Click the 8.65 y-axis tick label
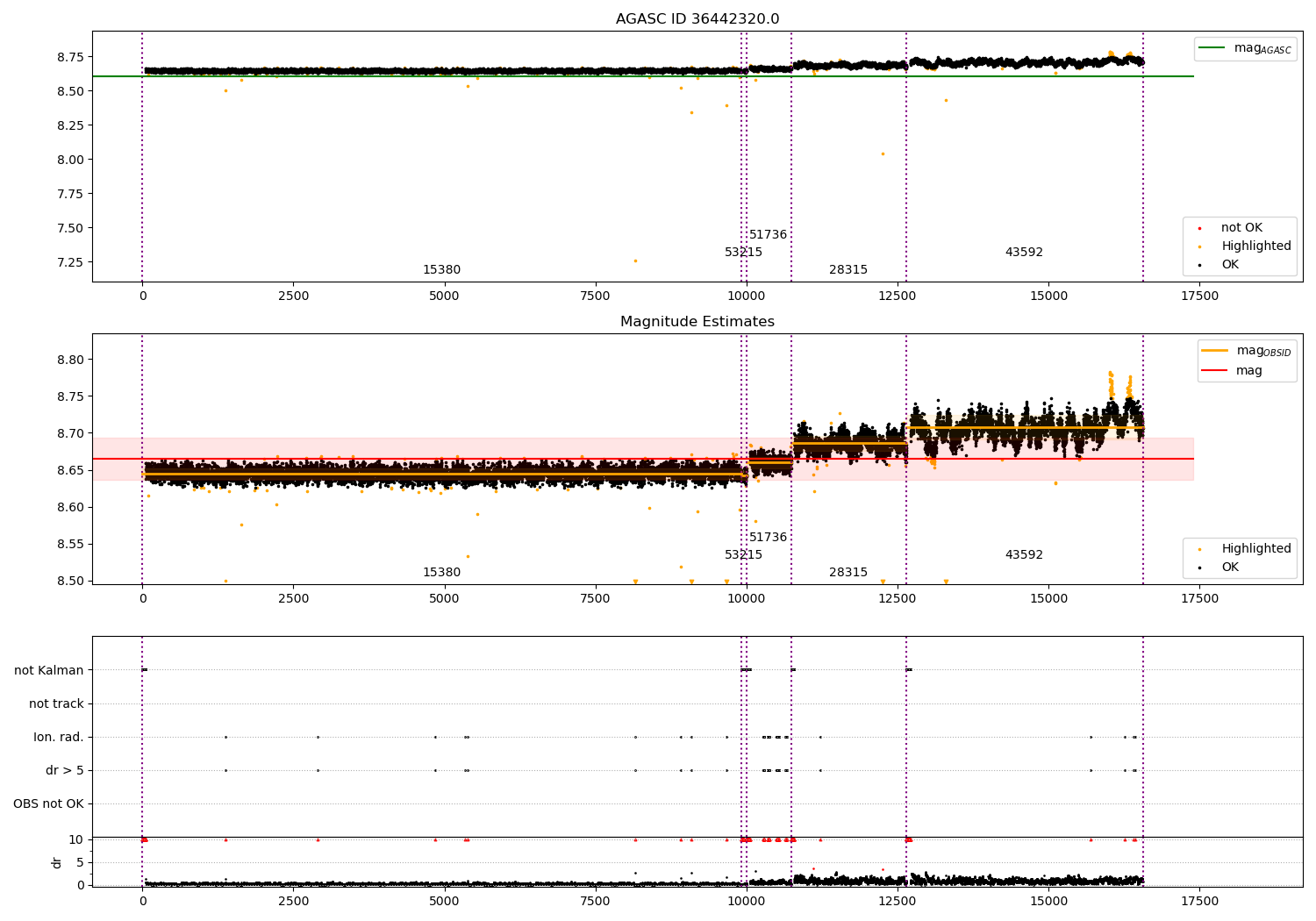 click(69, 470)
